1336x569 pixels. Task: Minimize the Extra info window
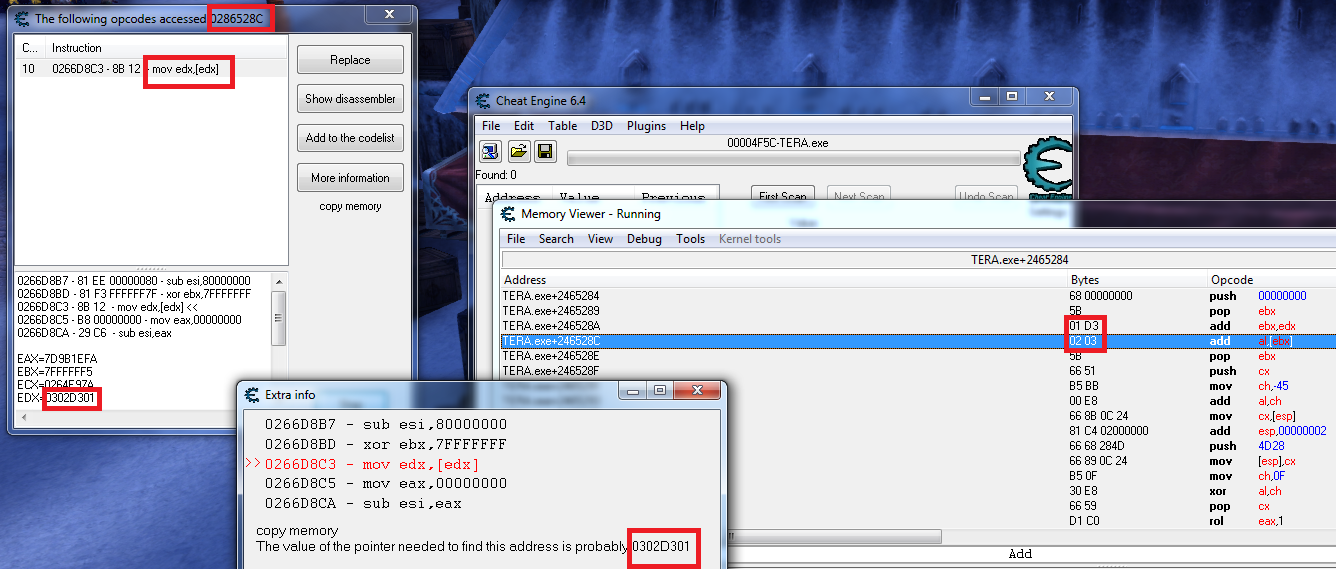click(x=632, y=392)
